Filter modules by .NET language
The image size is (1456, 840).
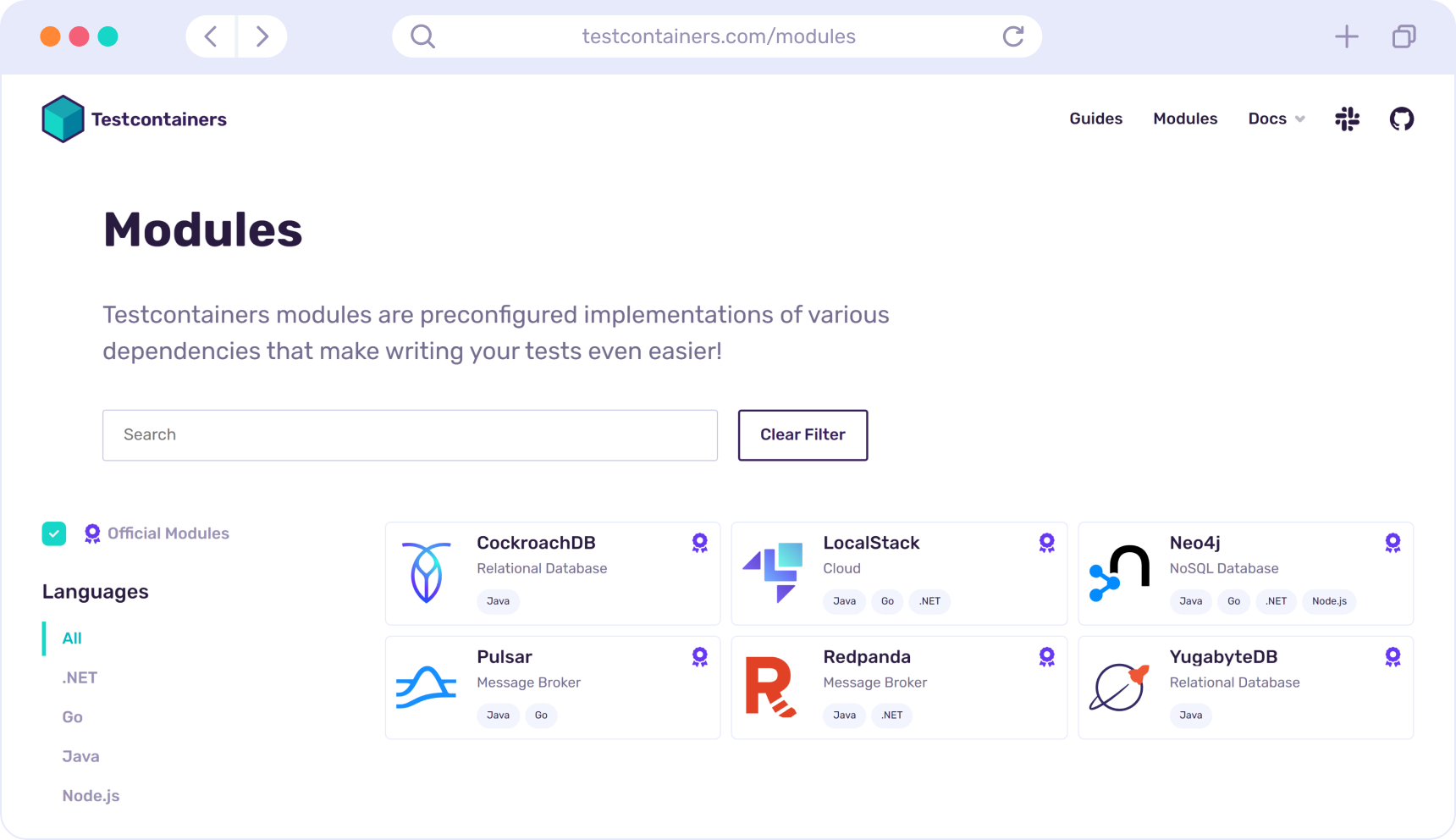[80, 677]
